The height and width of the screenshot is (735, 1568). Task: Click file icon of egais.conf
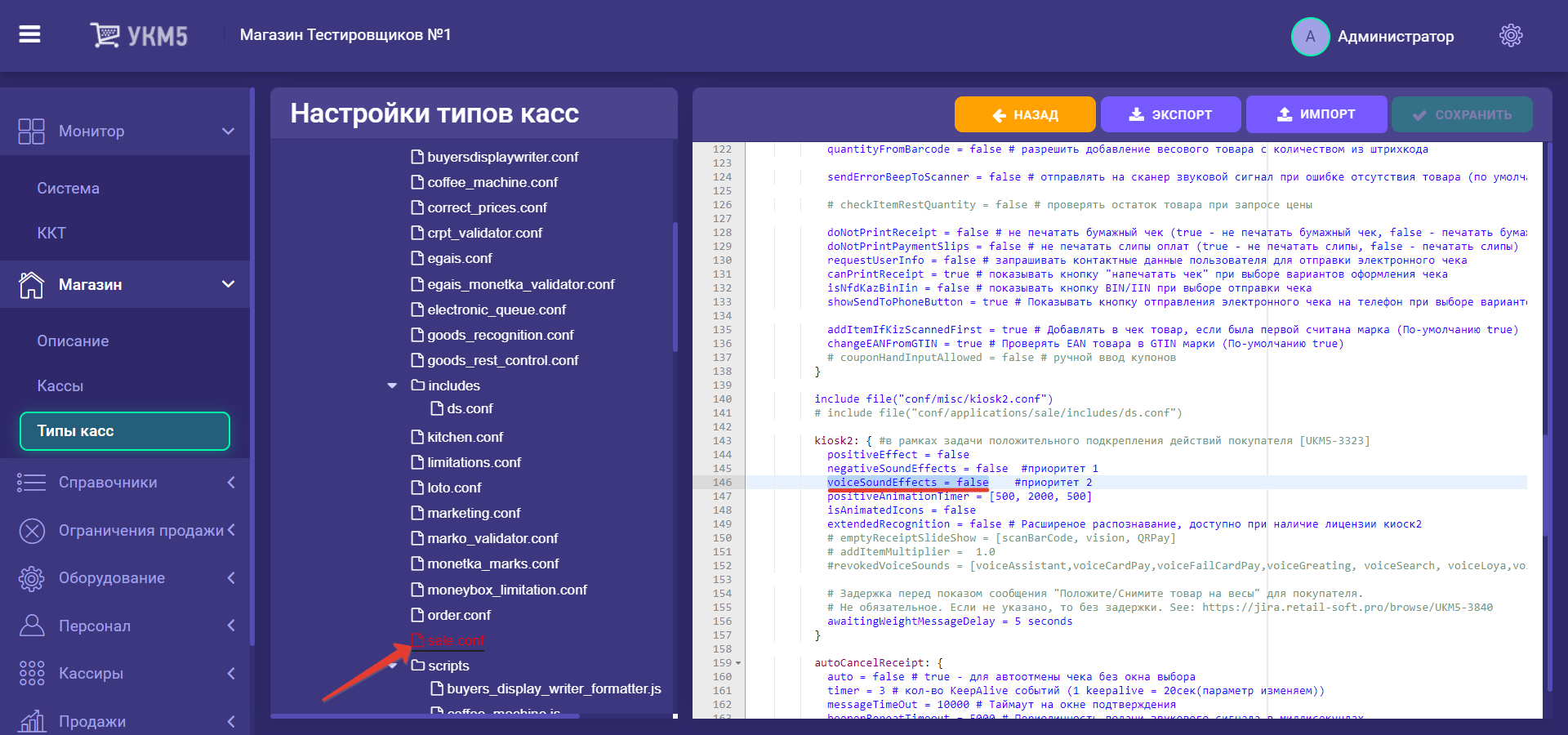click(x=417, y=257)
